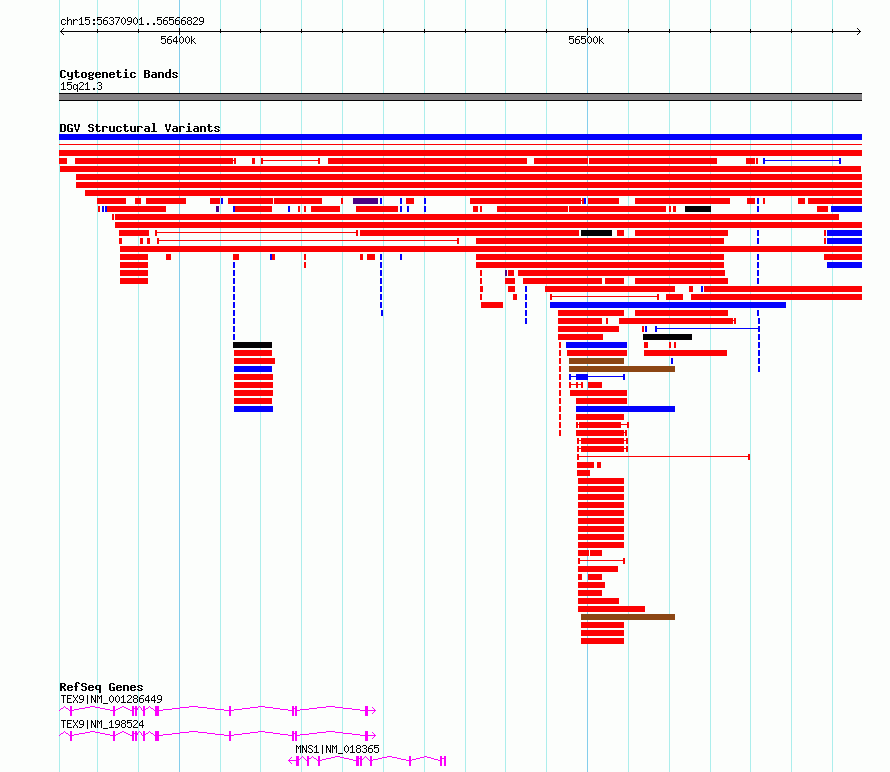Open the TEX9|NM_001286449 gene label
Image resolution: width=890 pixels, height=772 pixels.
coord(111,699)
